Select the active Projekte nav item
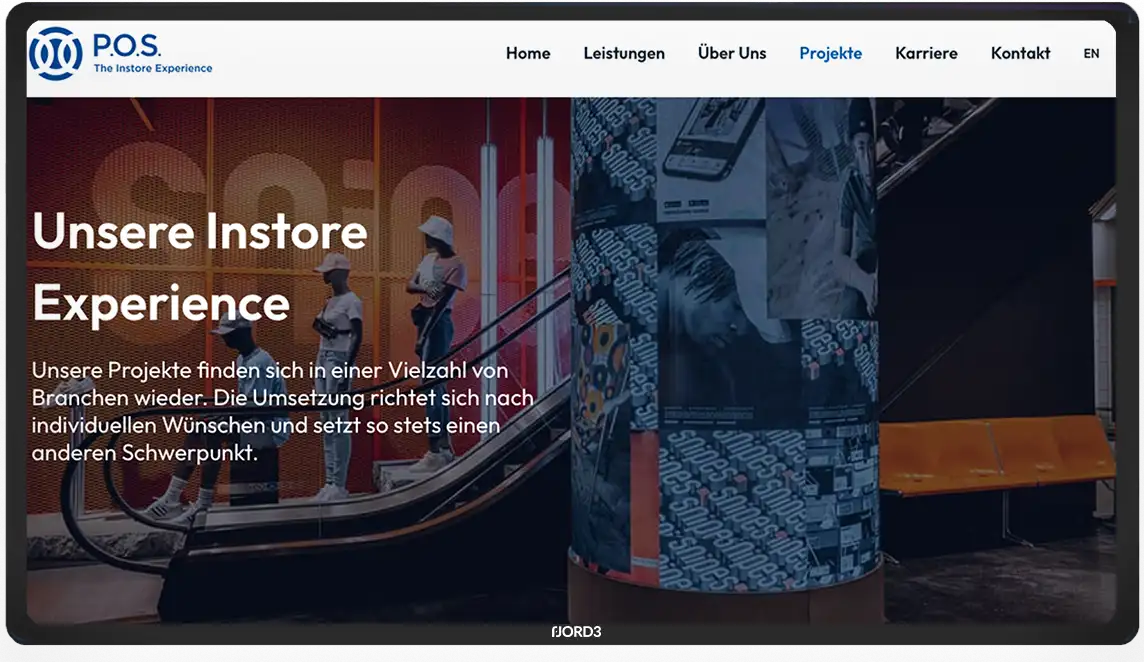Viewport: 1144px width, 662px height. 830,54
